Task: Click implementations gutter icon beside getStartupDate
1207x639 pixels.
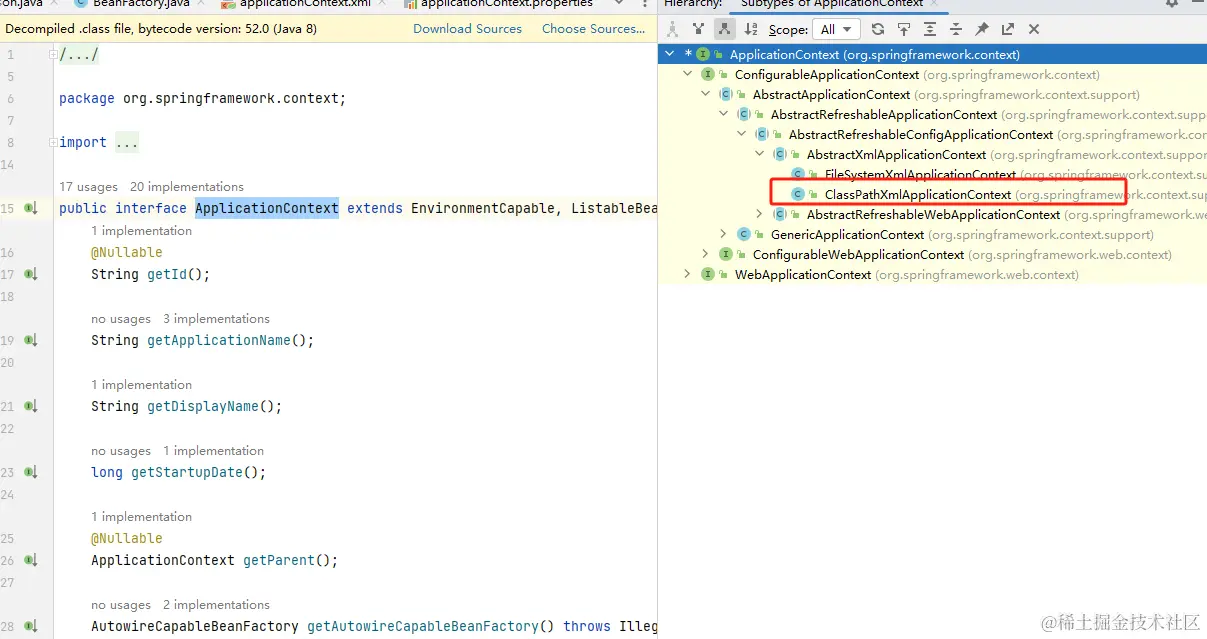Action: pos(31,472)
